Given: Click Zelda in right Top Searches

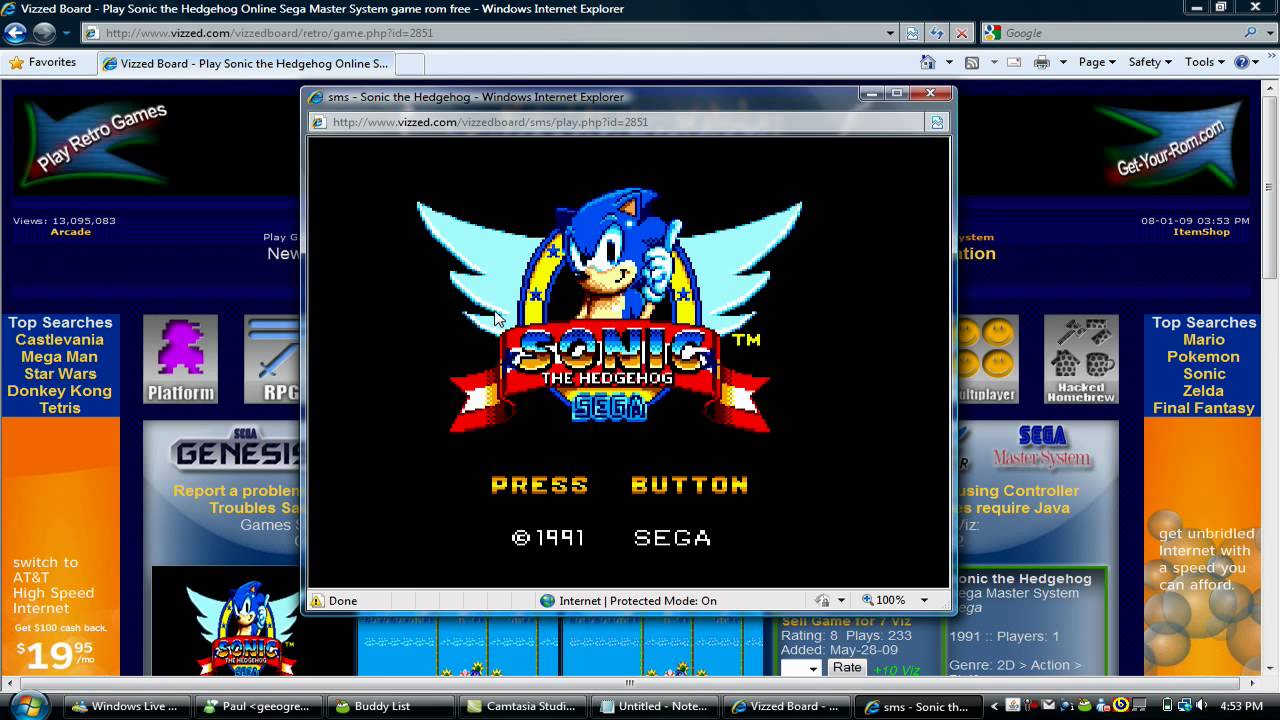Looking at the screenshot, I should (x=1203, y=391).
